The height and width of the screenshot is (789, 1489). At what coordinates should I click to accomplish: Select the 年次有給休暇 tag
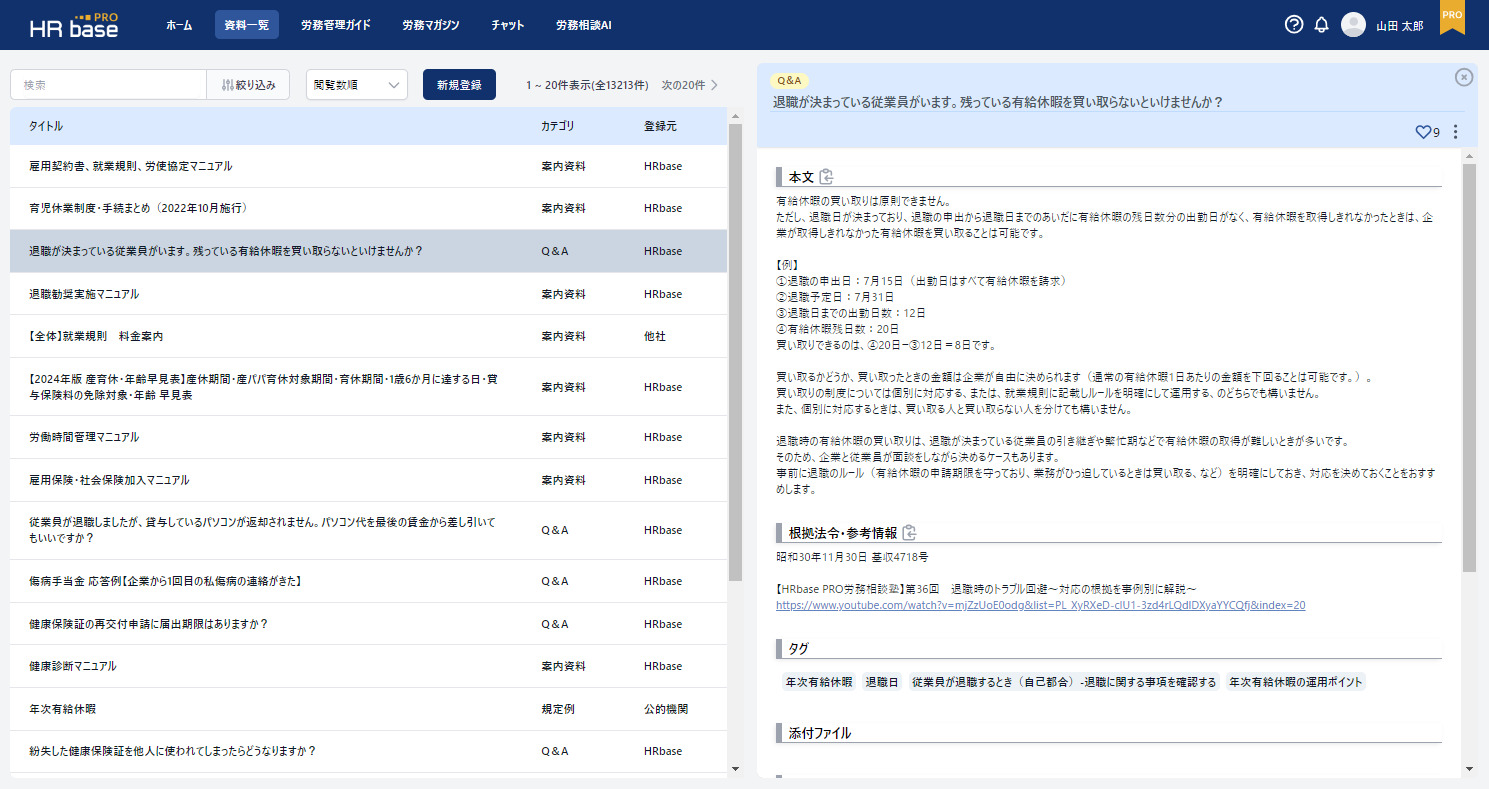818,682
